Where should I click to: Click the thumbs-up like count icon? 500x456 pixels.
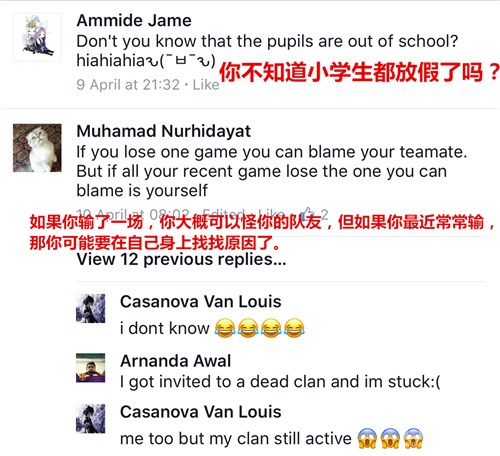coord(308,213)
